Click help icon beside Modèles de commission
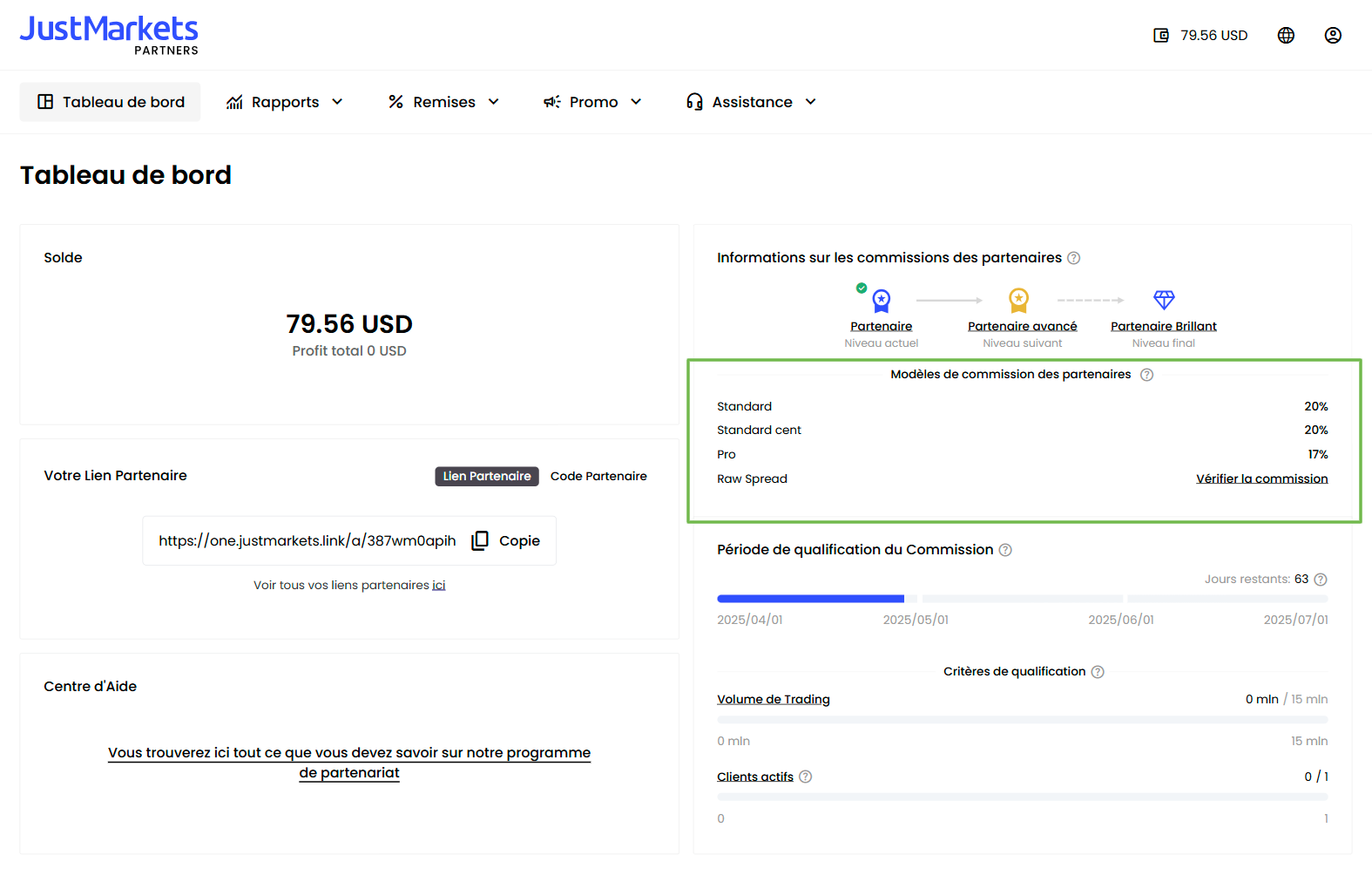 click(x=1146, y=375)
